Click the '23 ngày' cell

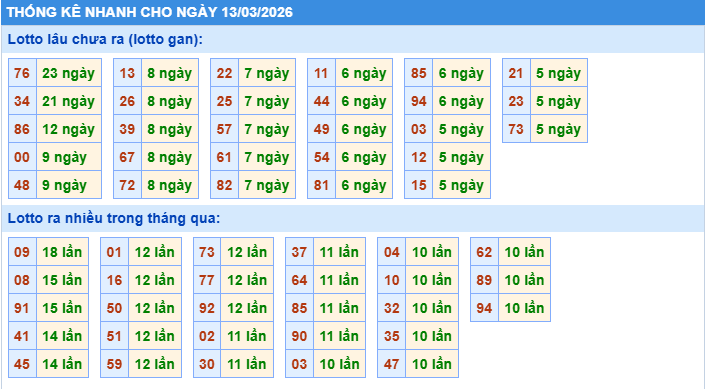tap(69, 73)
